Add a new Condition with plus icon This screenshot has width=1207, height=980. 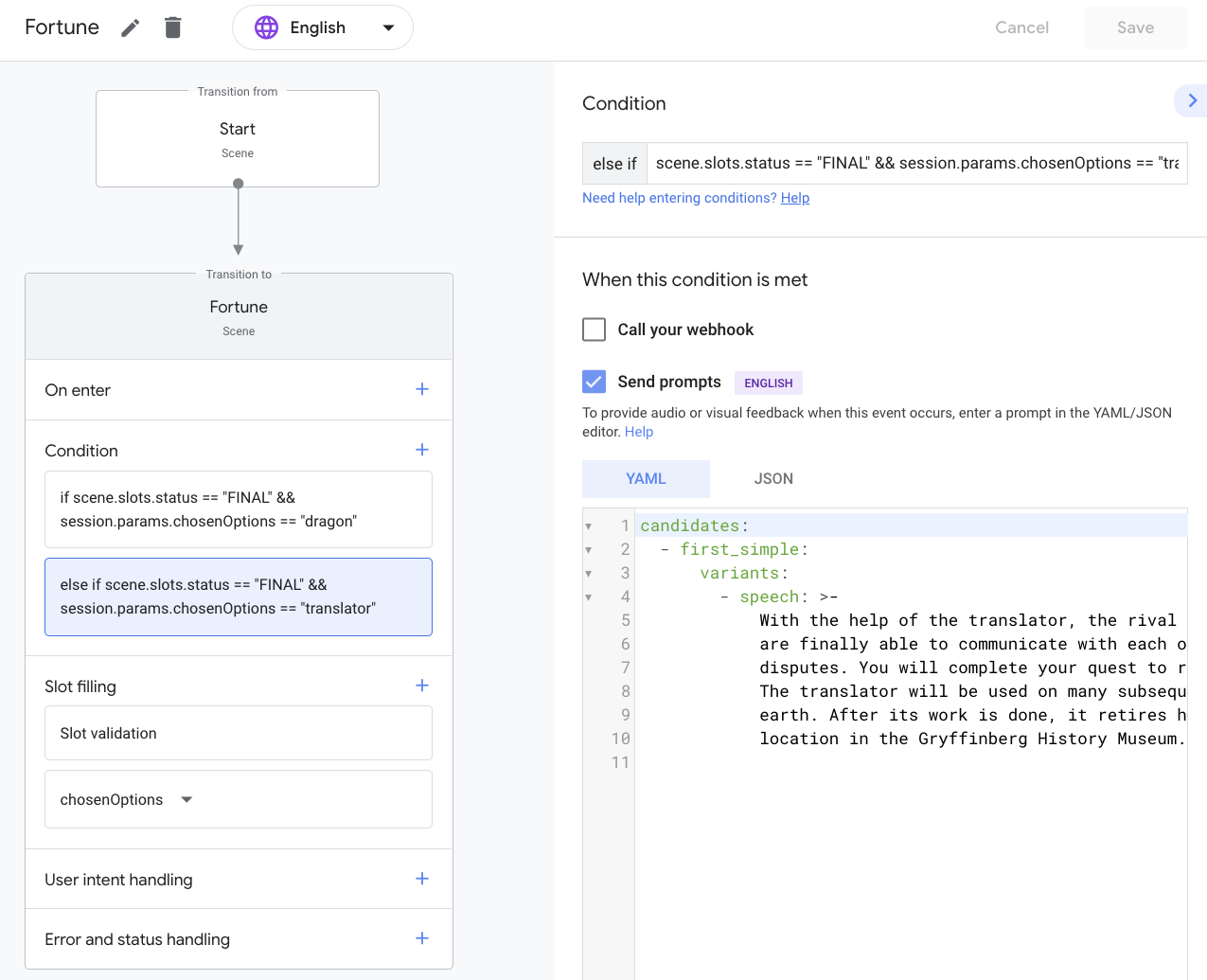[x=422, y=450]
